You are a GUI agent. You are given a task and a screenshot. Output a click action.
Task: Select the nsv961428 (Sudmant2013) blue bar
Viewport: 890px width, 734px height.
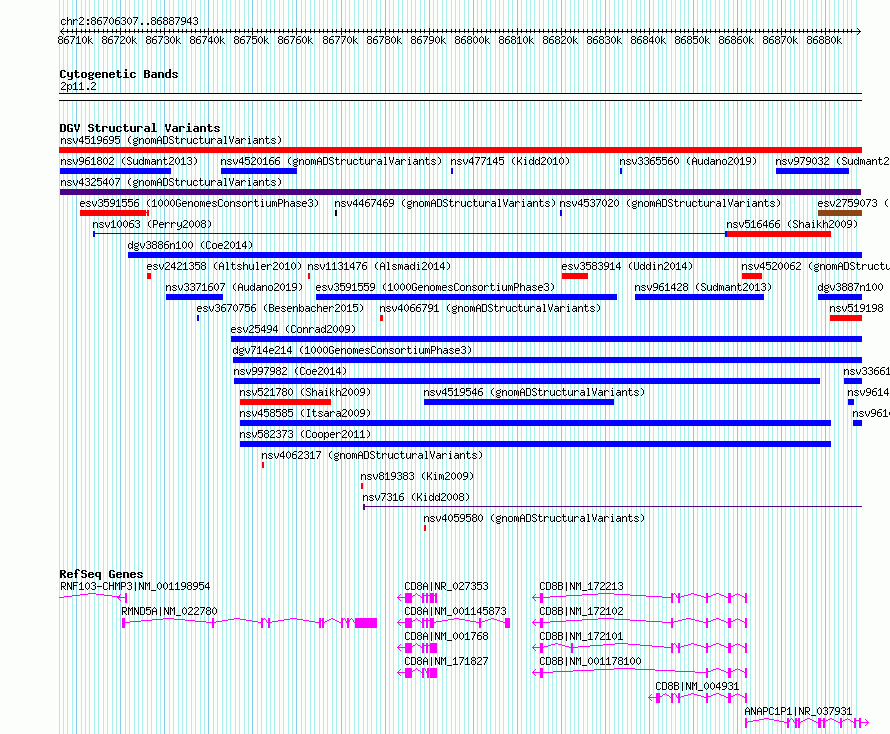pos(699,297)
